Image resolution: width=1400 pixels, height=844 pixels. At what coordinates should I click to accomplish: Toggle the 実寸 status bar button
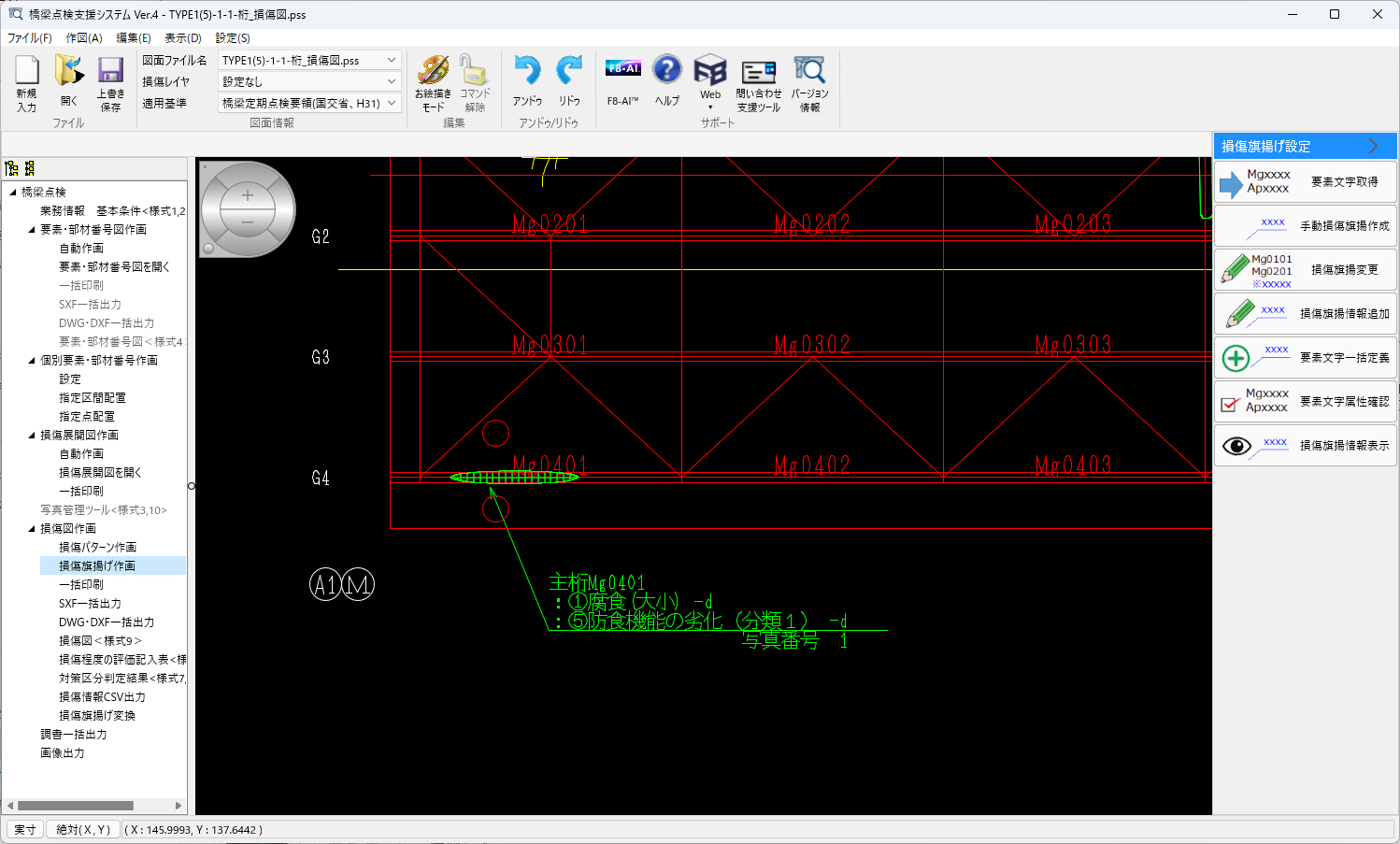pos(25,829)
